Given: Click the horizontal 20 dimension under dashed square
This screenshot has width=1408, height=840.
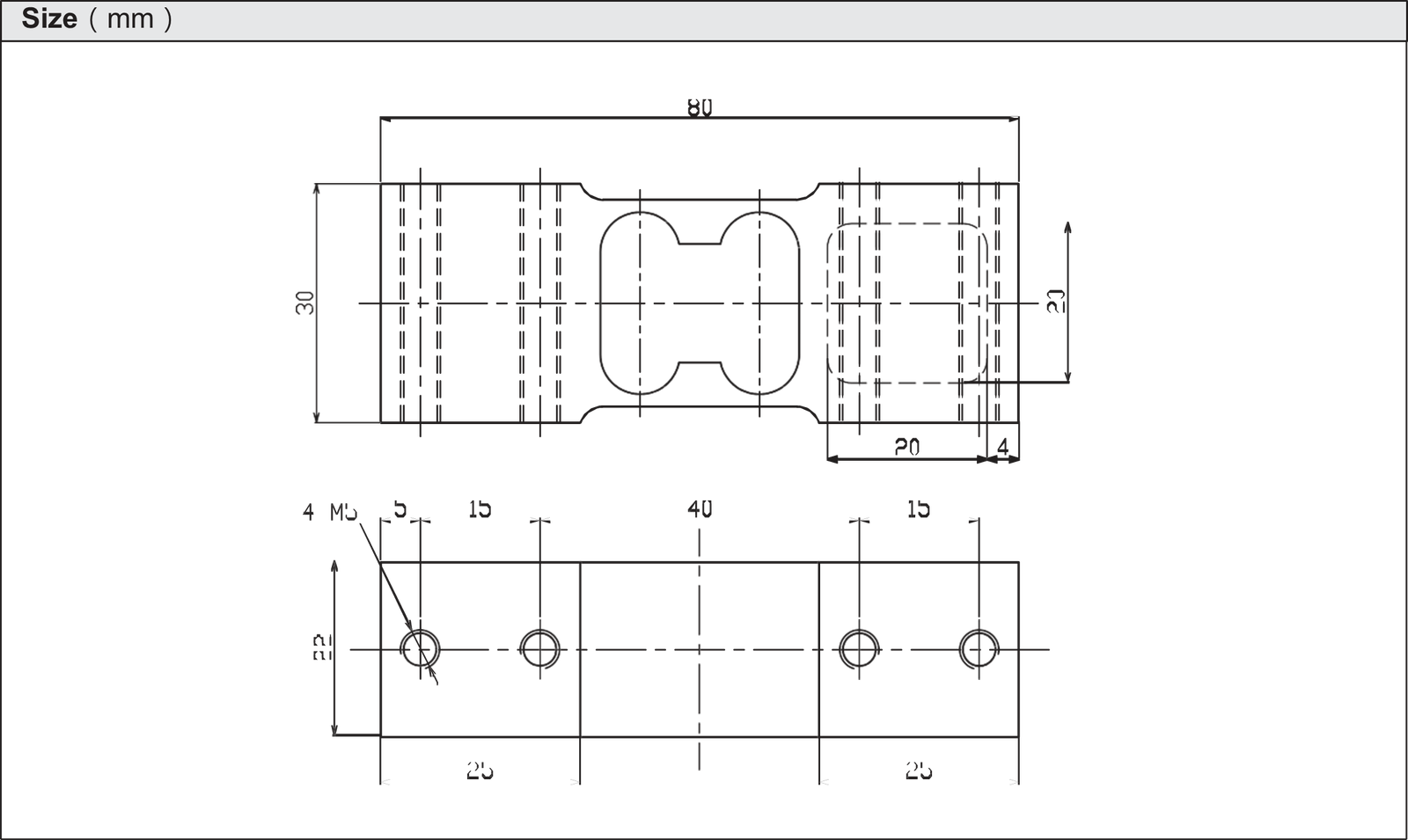Looking at the screenshot, I should [906, 447].
